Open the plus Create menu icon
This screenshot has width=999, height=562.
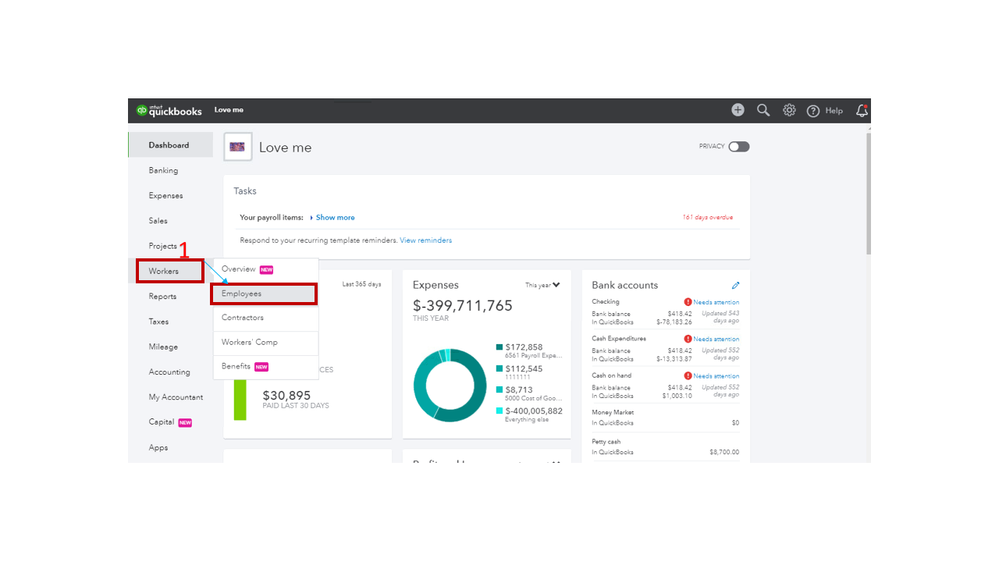[x=738, y=110]
